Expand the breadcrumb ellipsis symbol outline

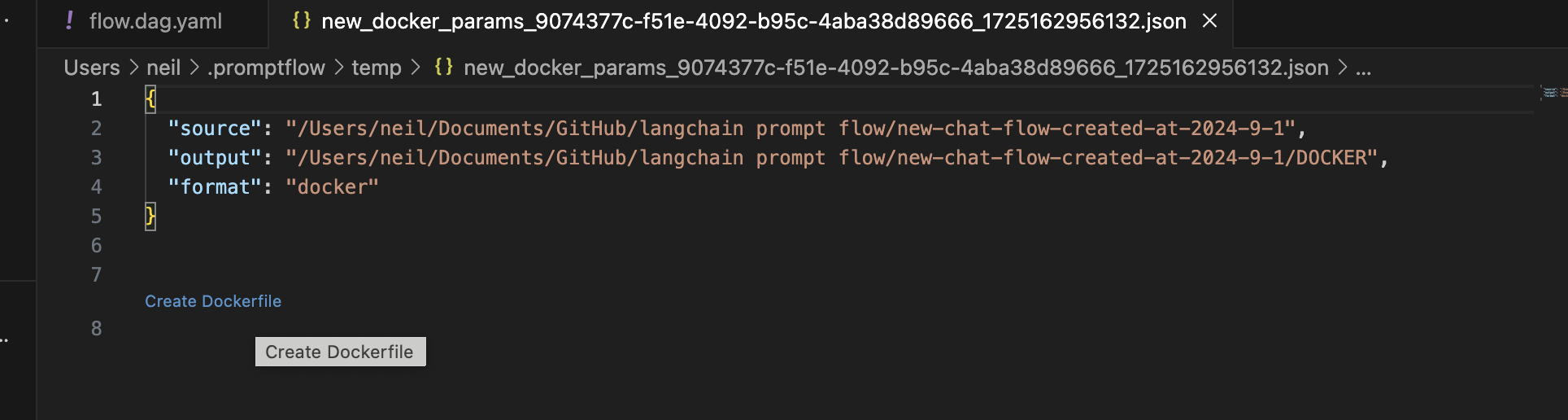1364,68
